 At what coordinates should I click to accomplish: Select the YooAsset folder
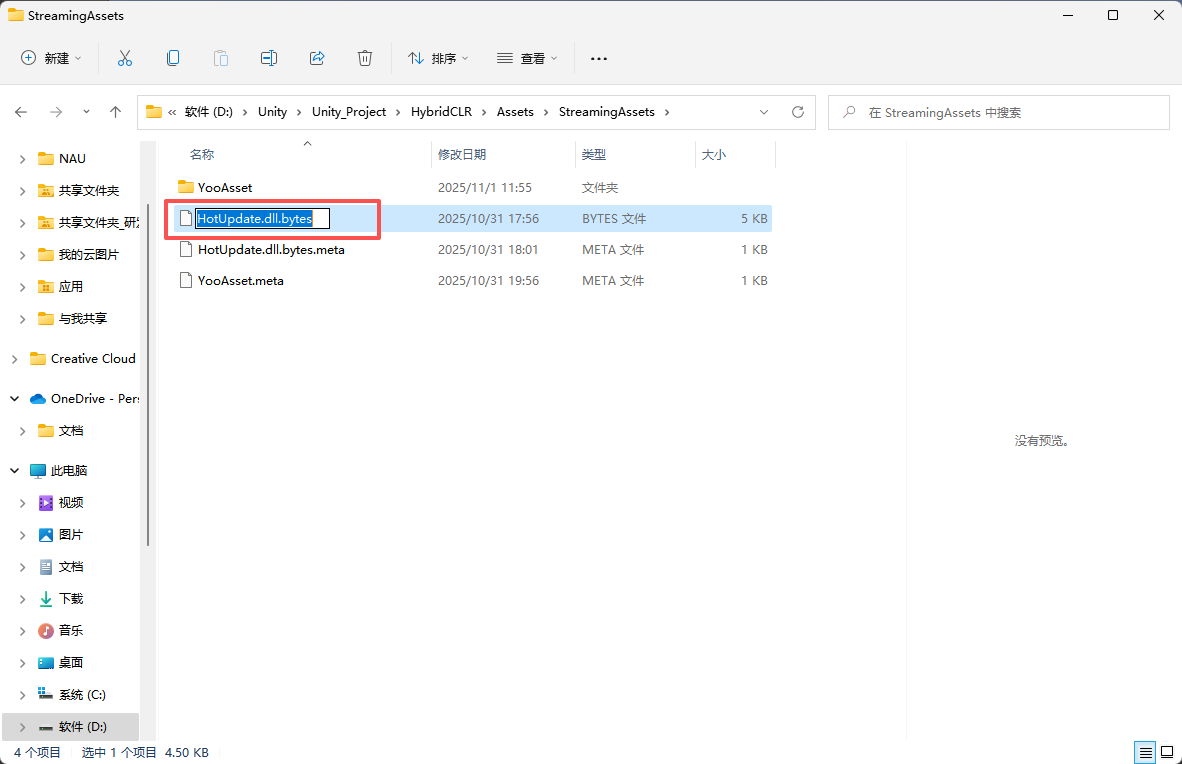click(225, 187)
